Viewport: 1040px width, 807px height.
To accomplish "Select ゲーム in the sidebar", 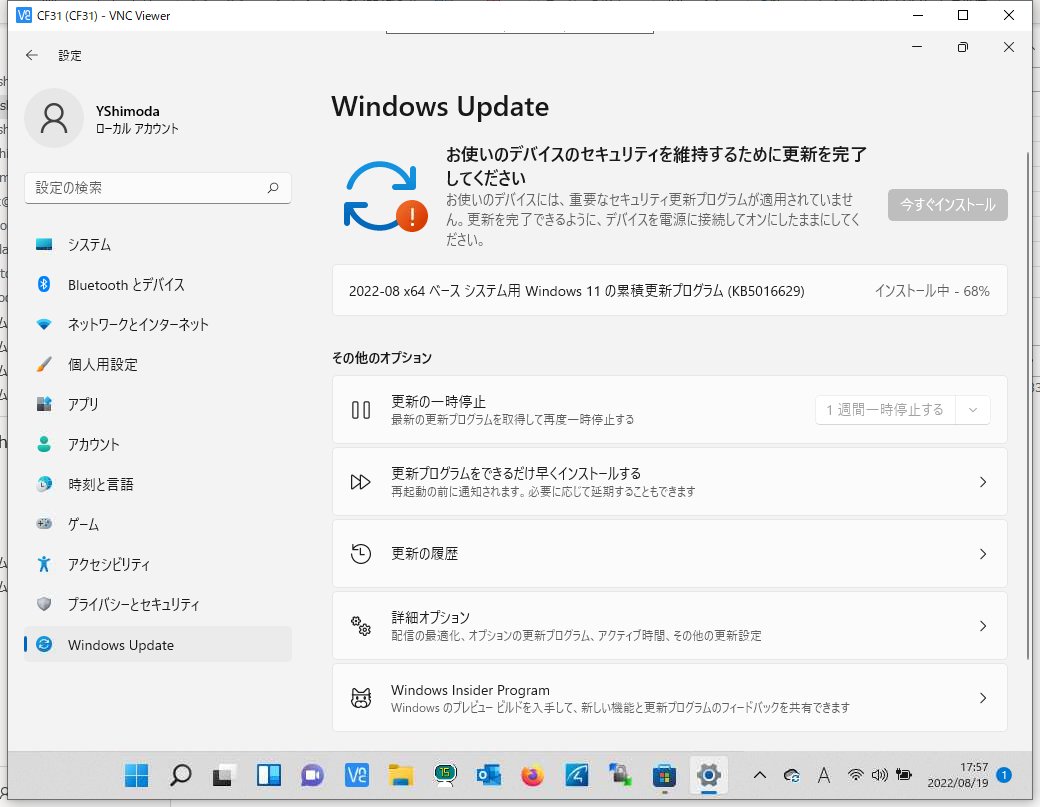I will click(158, 525).
